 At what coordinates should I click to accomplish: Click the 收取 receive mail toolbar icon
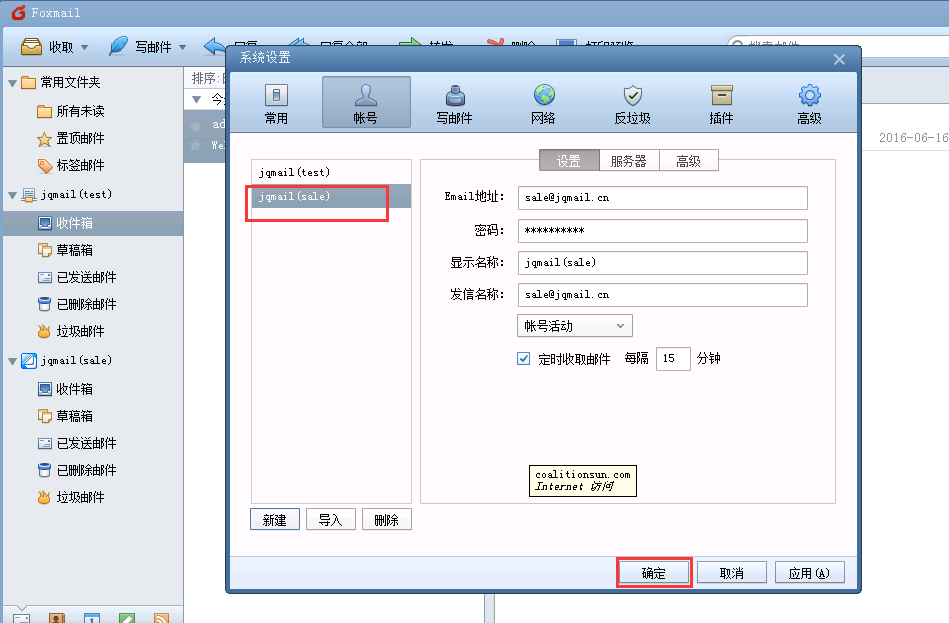click(x=32, y=47)
